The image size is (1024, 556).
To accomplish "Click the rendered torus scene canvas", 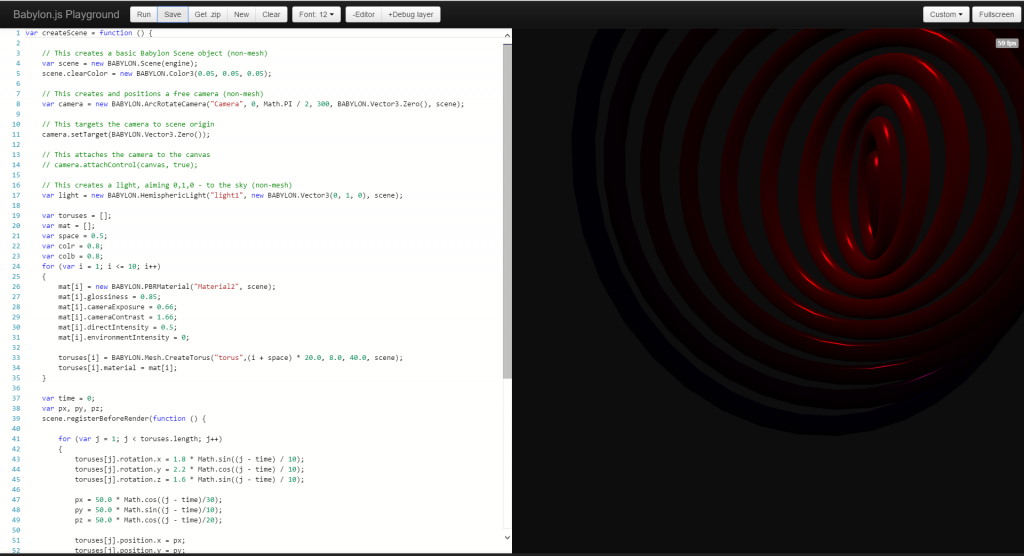I will coord(768,291).
